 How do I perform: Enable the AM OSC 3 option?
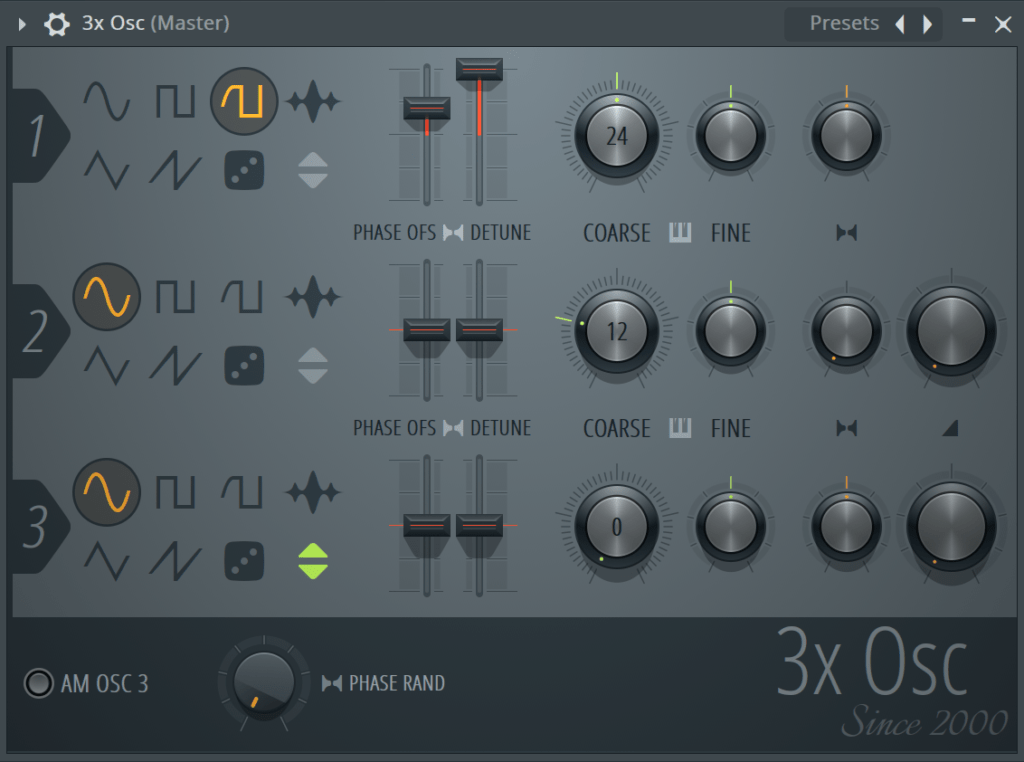coord(38,684)
